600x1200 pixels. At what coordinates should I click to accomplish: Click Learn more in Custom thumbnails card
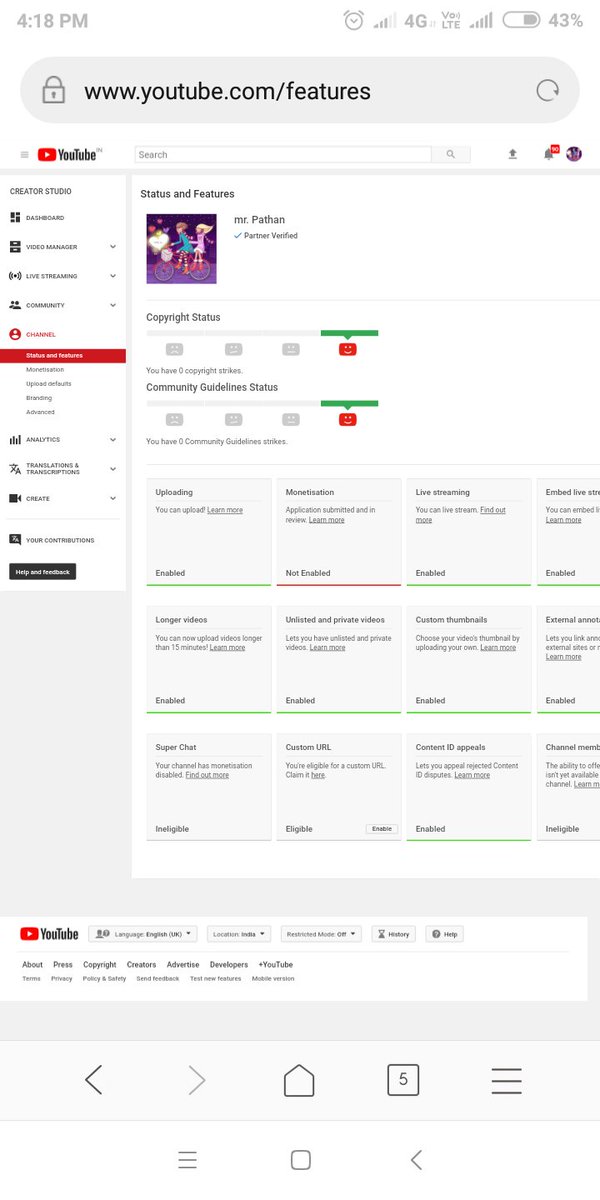point(498,648)
